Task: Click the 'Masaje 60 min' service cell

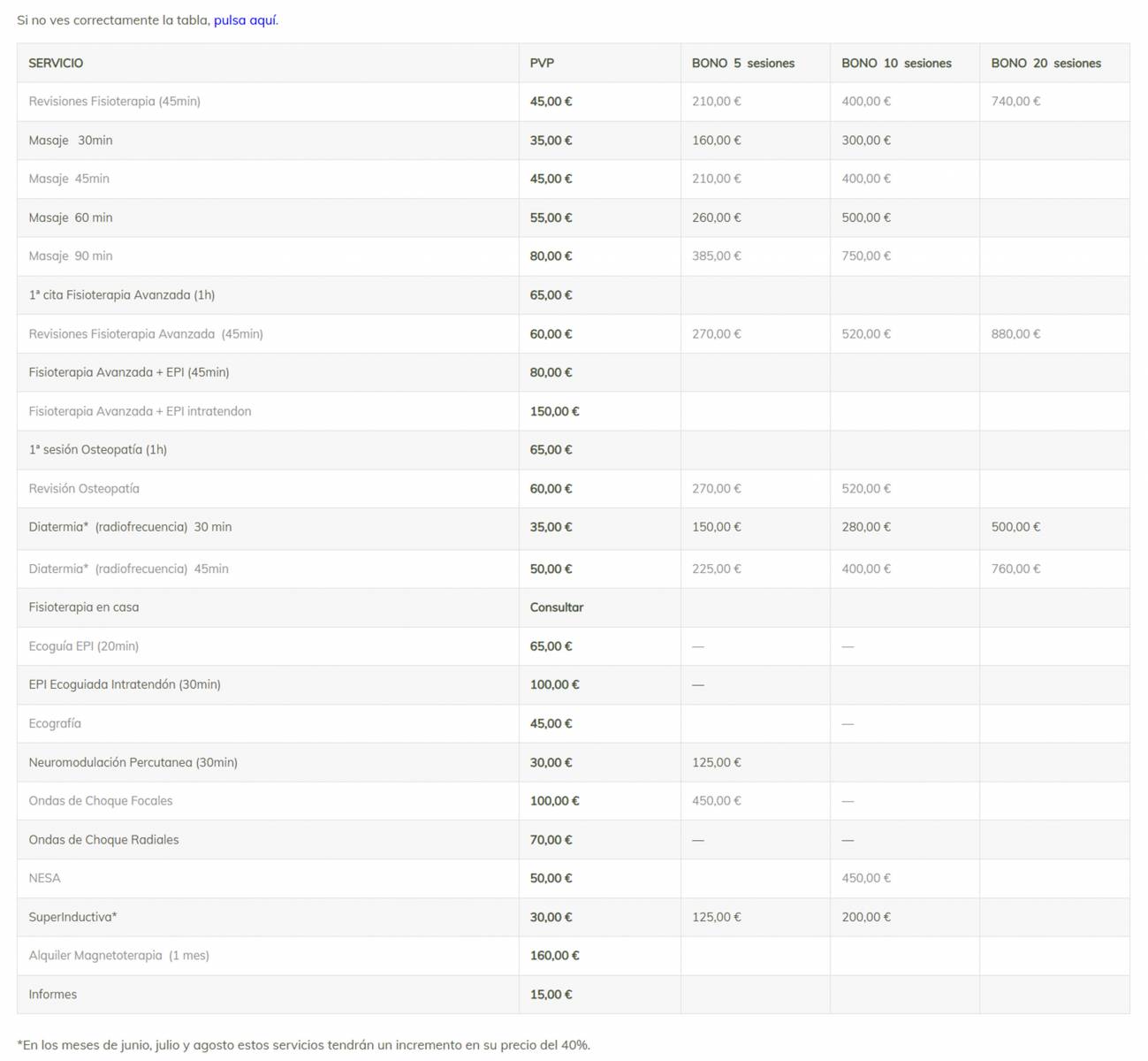Action: (x=71, y=218)
